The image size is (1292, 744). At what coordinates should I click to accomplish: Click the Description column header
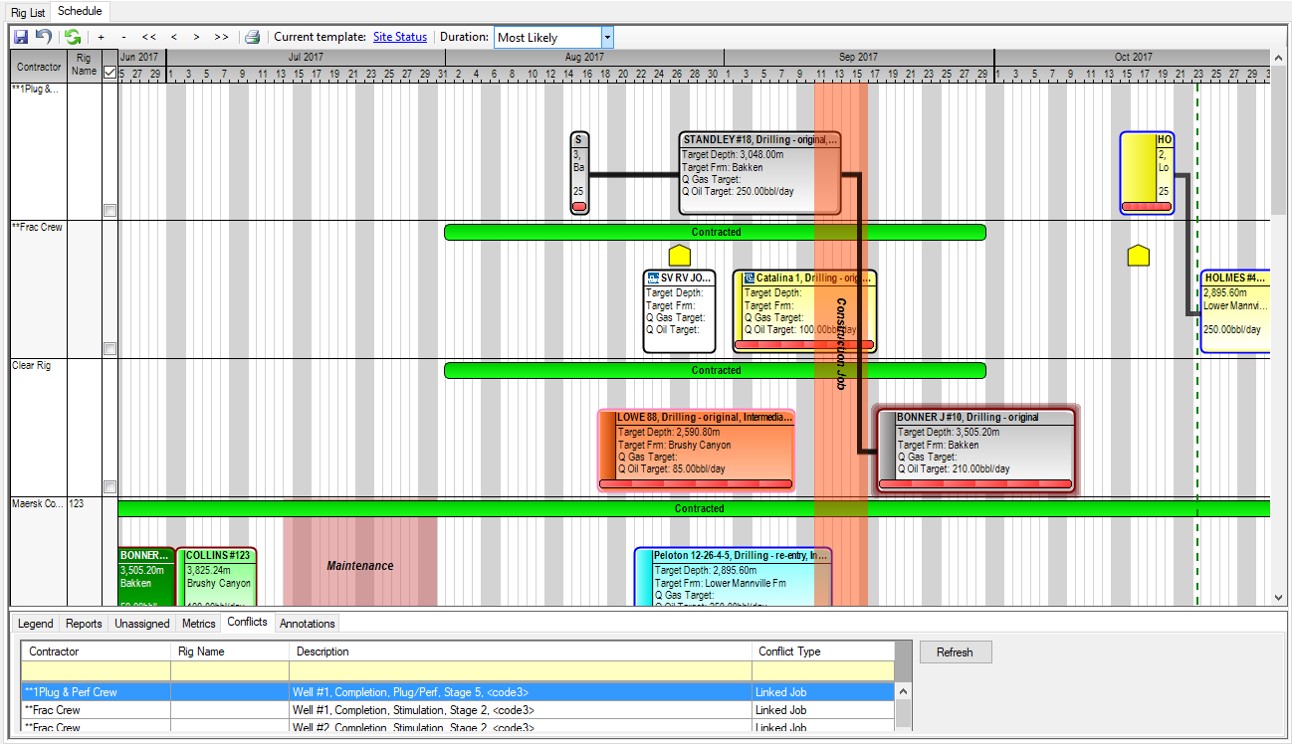click(x=521, y=651)
